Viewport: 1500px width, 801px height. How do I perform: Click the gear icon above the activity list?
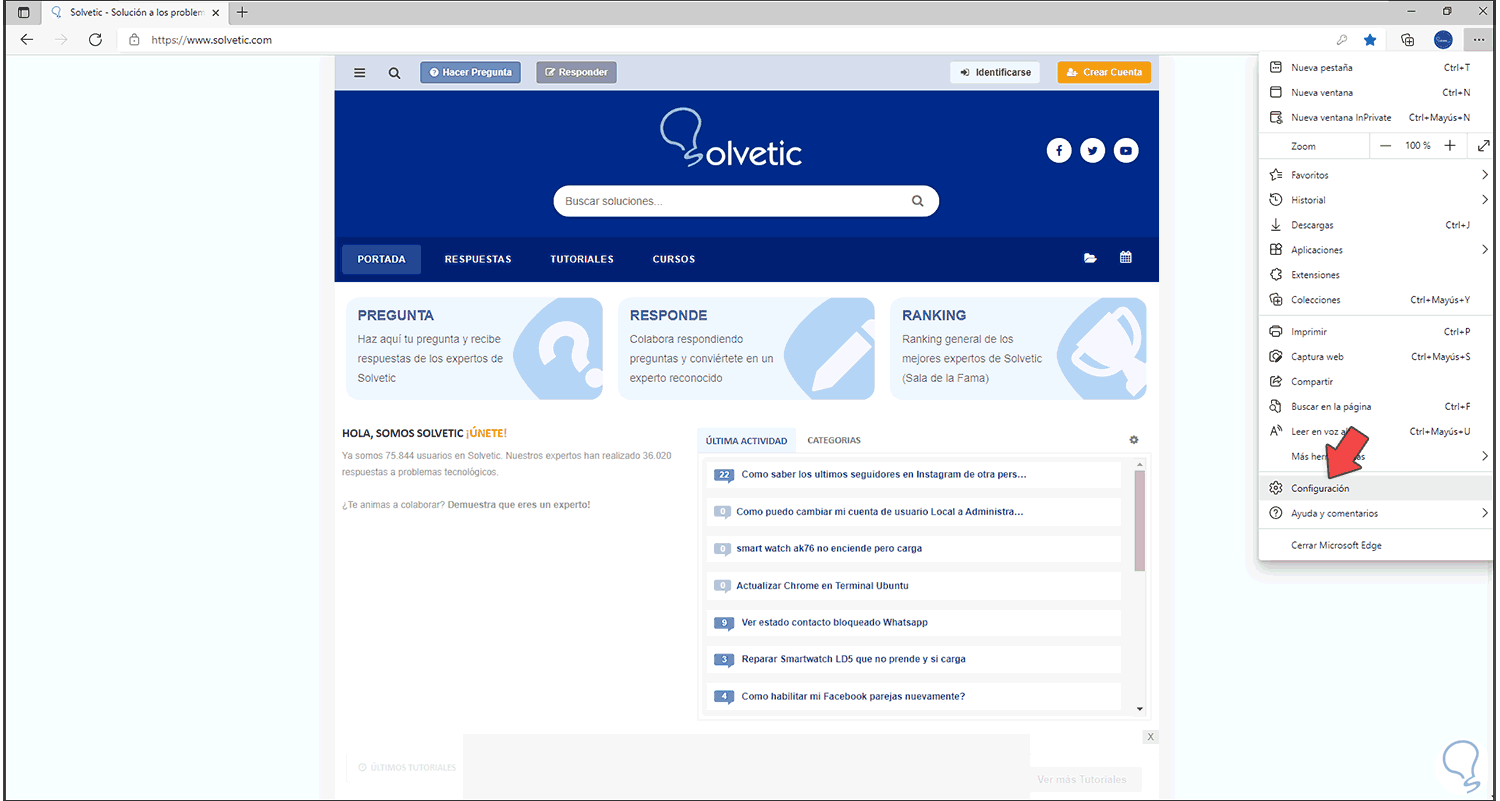[x=1134, y=440]
